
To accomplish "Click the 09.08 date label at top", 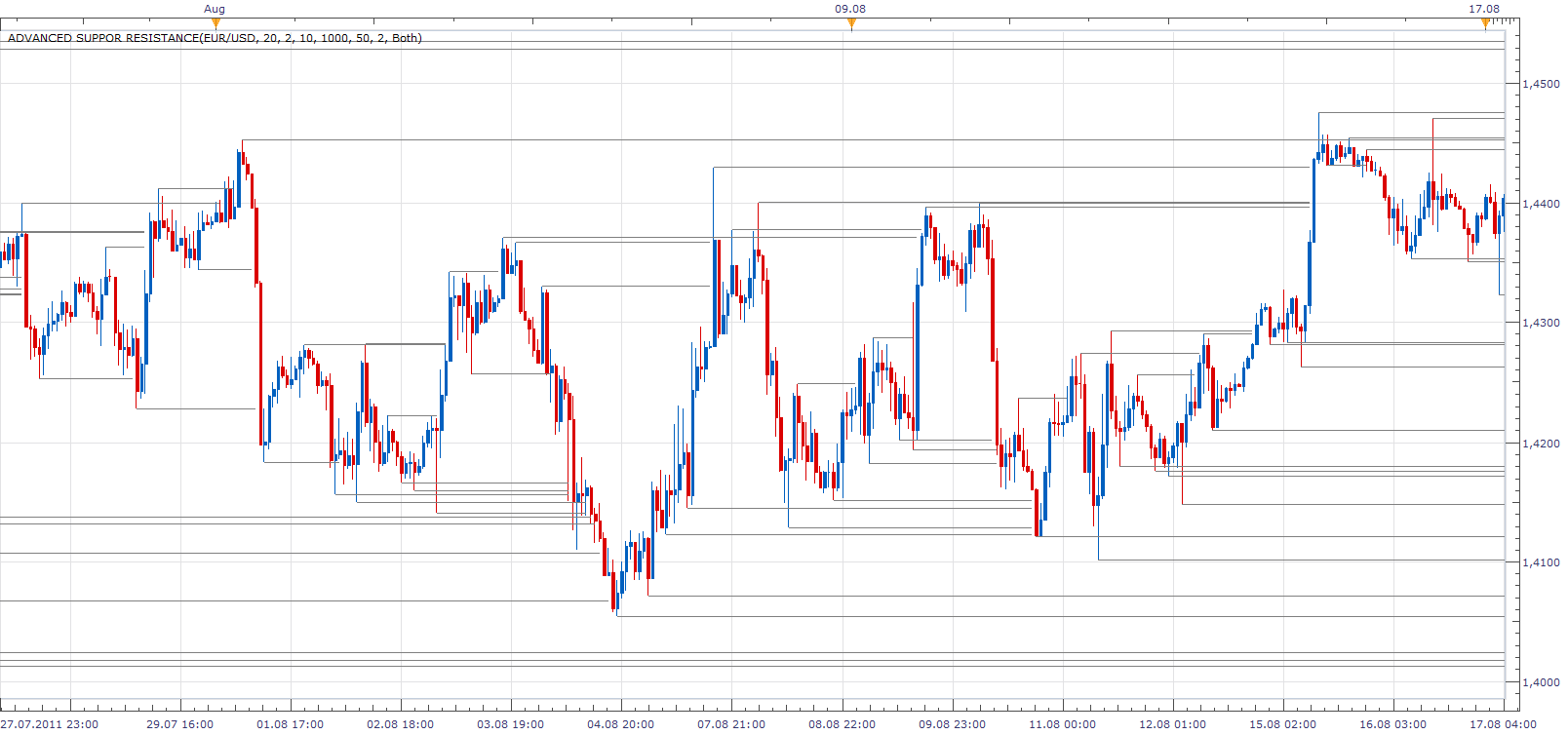I will (850, 9).
